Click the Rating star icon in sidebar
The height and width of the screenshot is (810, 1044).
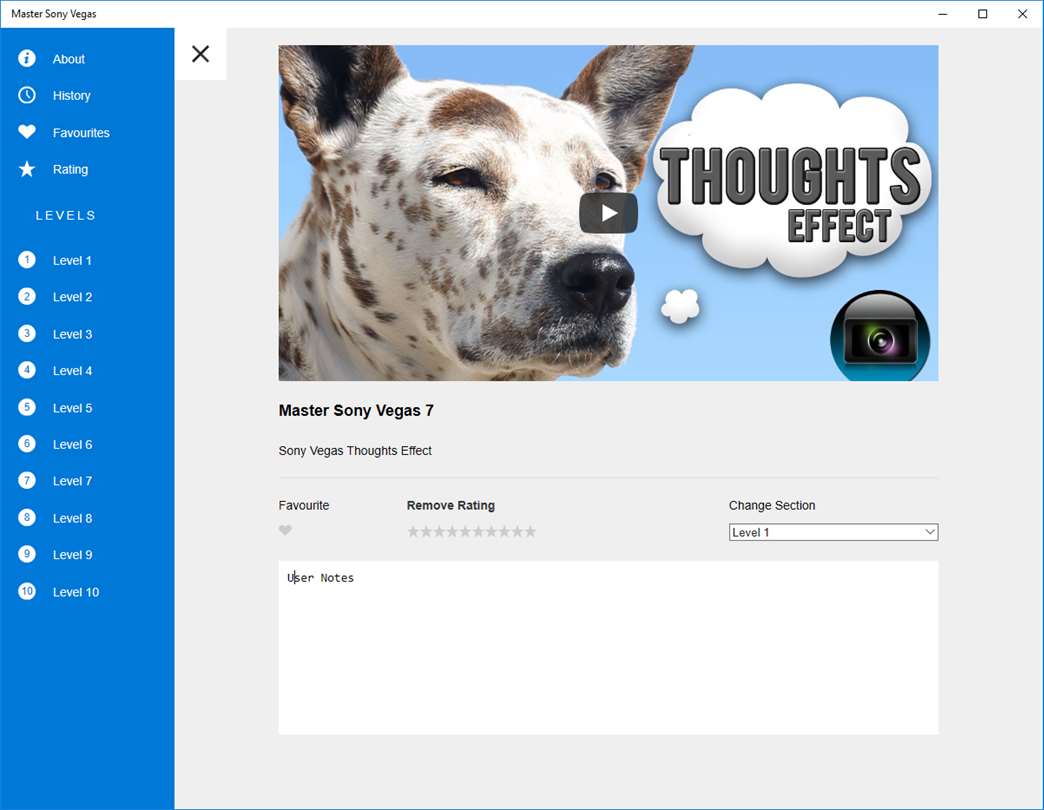[27, 169]
